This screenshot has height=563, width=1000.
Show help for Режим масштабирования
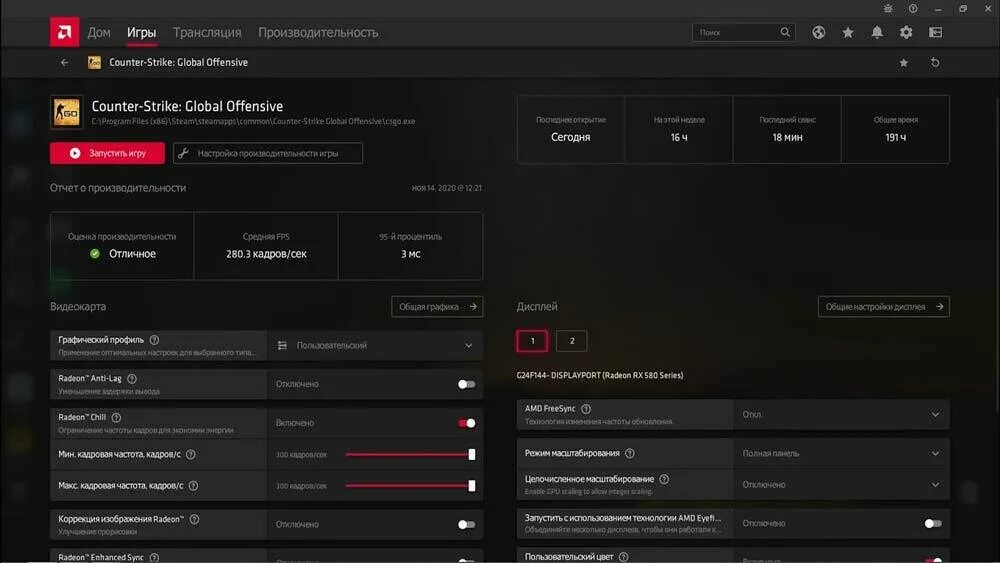pos(630,453)
